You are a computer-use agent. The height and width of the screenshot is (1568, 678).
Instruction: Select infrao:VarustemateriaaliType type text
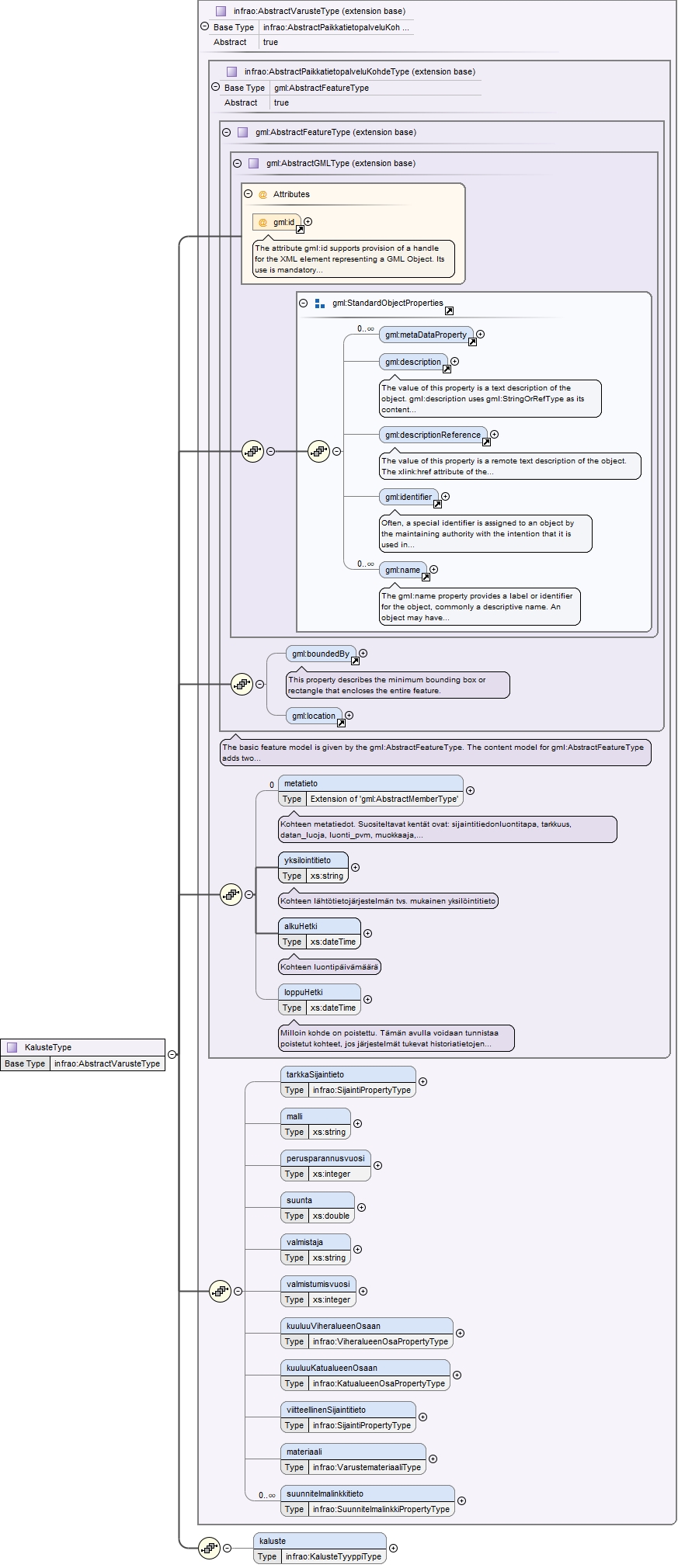pos(367,1467)
